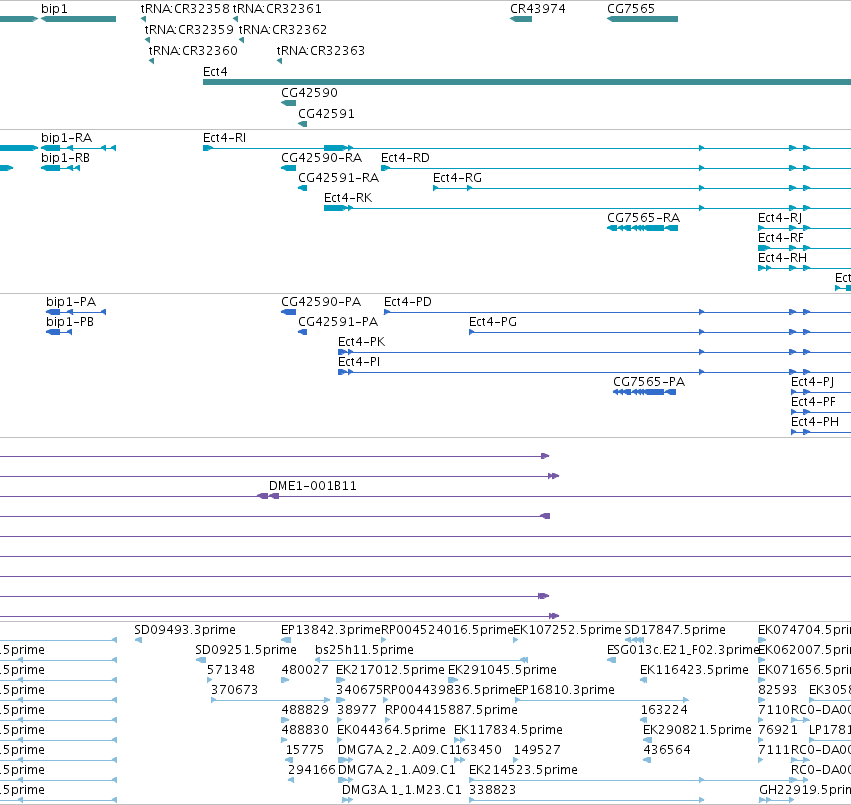Screen dimensions: 851x805
Task: Click feature labeled 163224
Action: (x=664, y=710)
